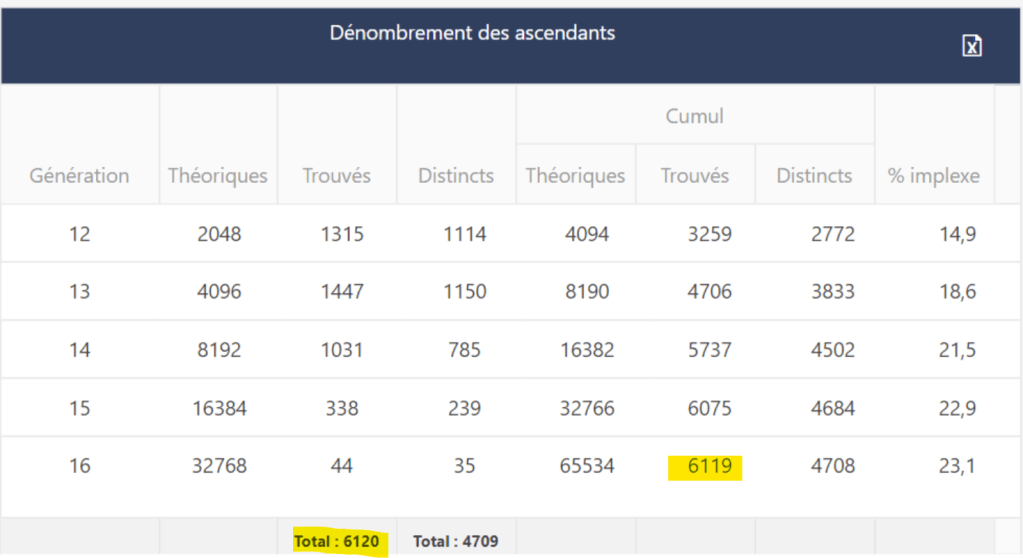Image resolution: width=1023 pixels, height=558 pixels.
Task: Click the Total : 4709 footer cell
Action: coord(455,541)
